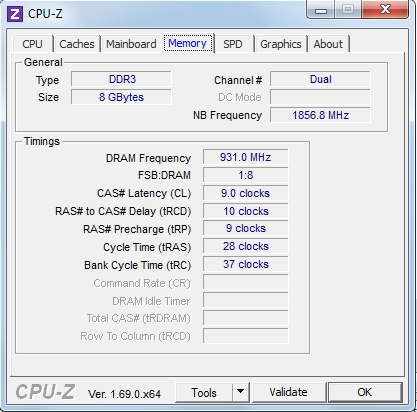
Task: Switch to the CPU tab
Action: [32, 44]
